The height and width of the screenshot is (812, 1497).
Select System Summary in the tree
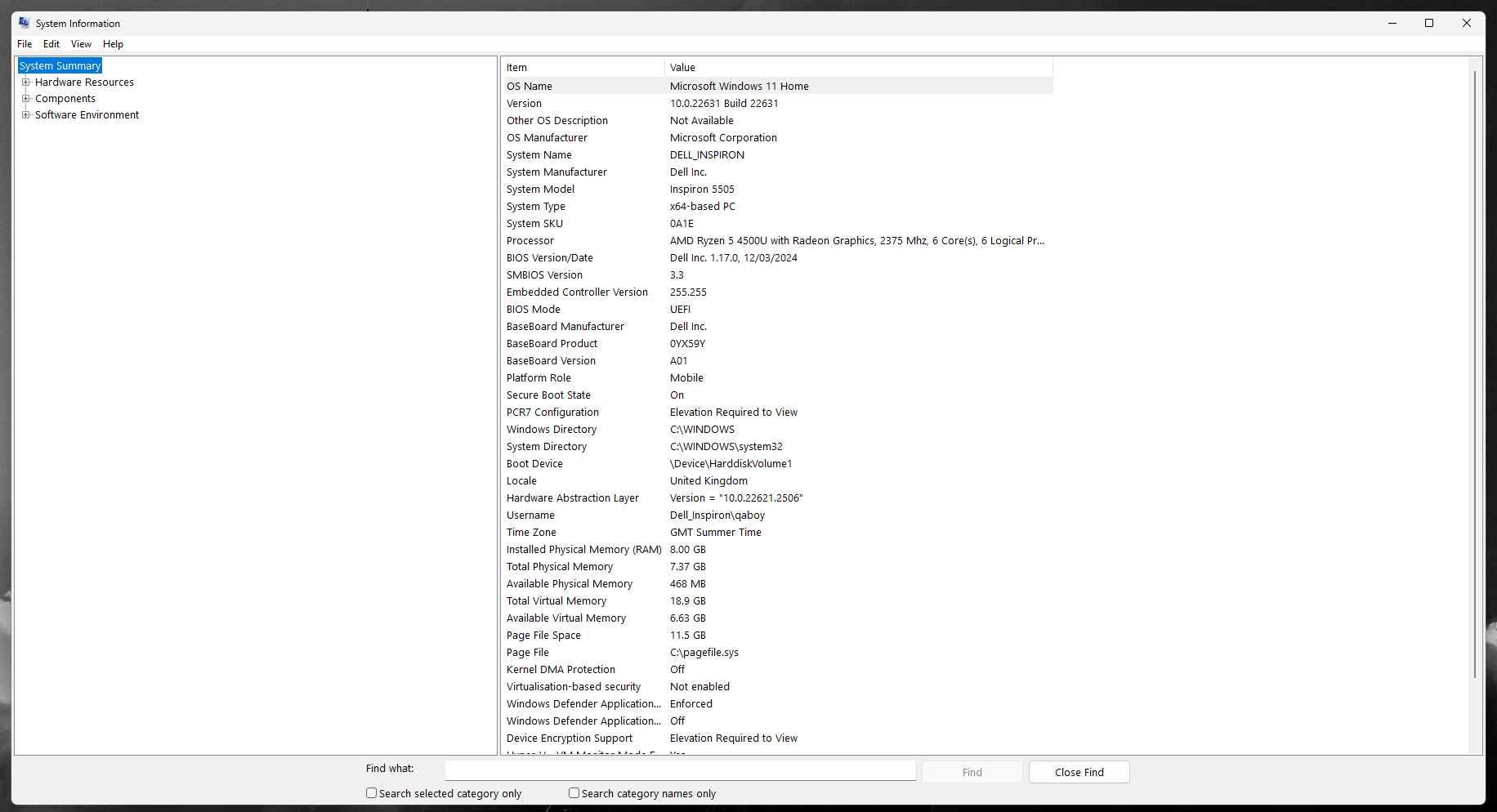60,66
